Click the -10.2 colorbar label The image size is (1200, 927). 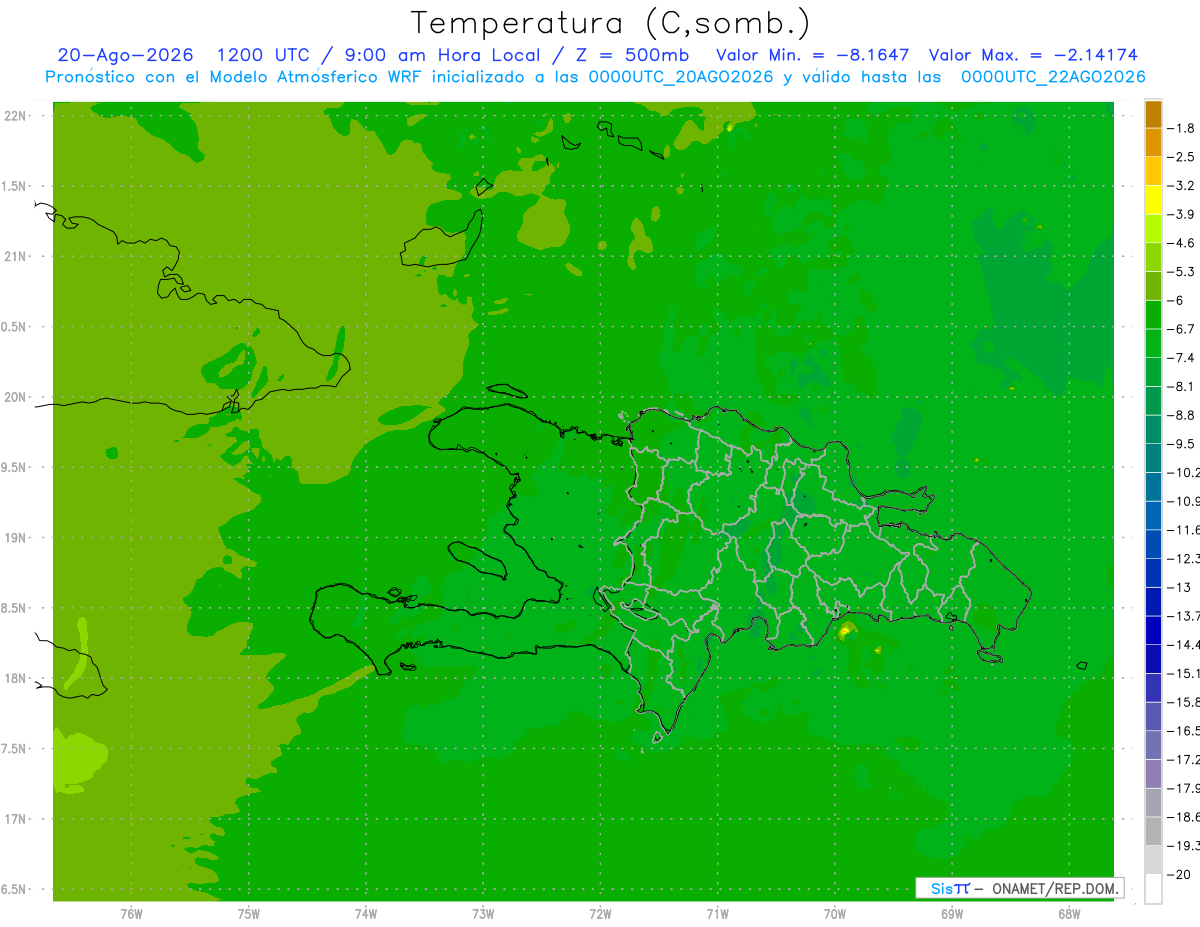point(1185,472)
